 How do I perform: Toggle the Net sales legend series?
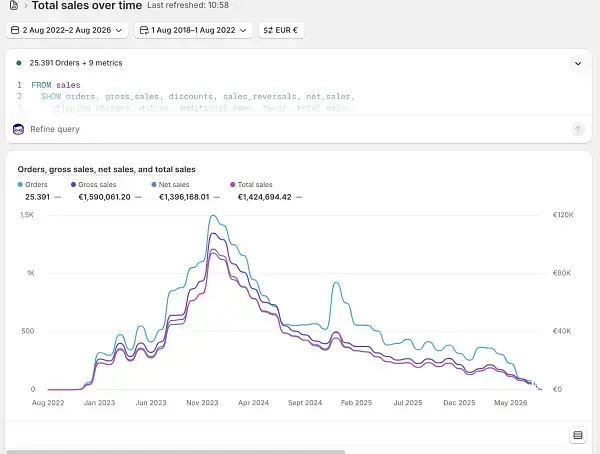click(x=171, y=185)
